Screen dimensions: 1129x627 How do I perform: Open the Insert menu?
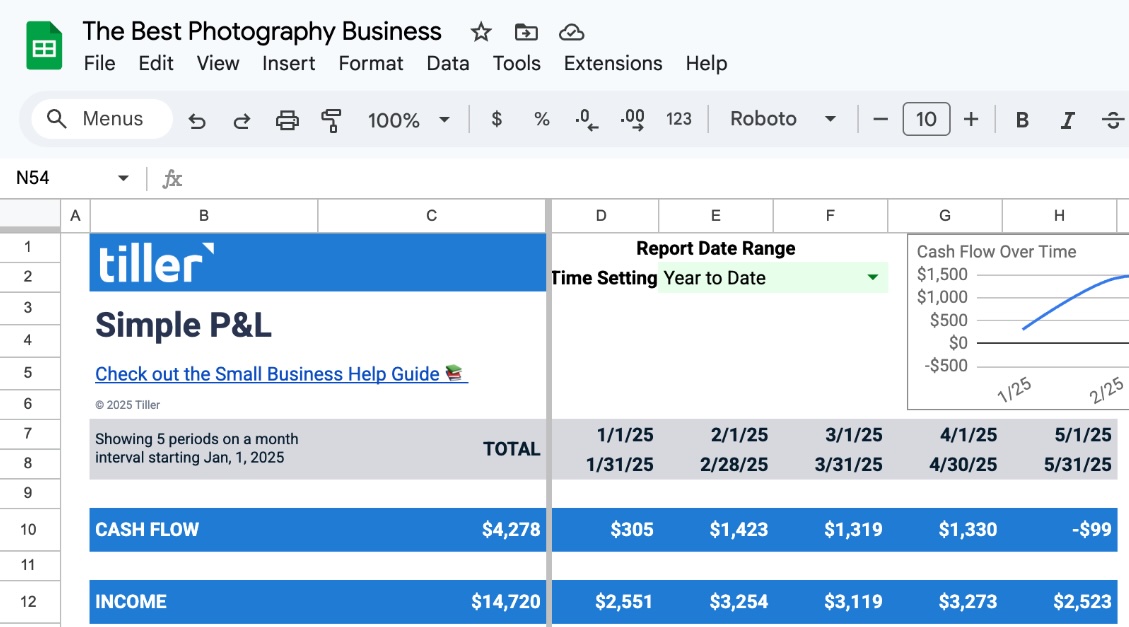point(288,63)
